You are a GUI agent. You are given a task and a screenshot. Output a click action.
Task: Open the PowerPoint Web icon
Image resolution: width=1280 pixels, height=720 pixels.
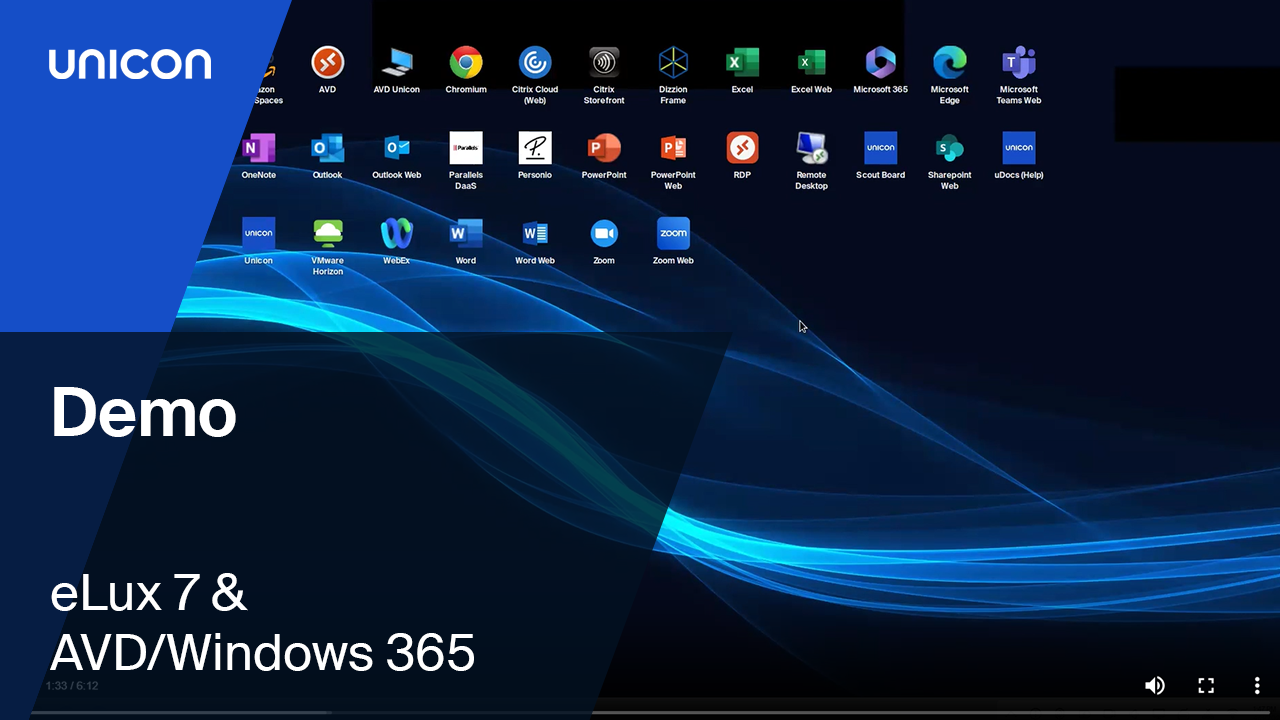(673, 148)
